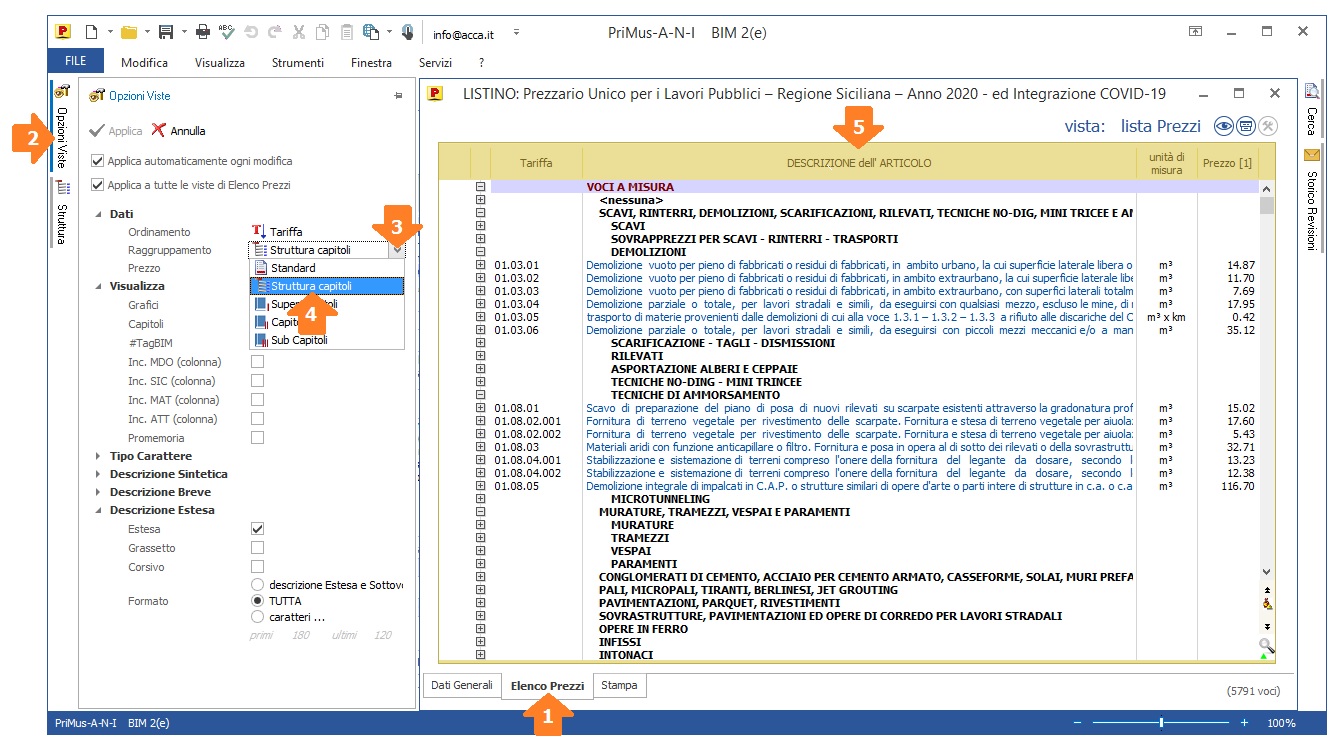Enable Inc. SIC (colonna) checkbox
1344x752 pixels.
tap(258, 381)
